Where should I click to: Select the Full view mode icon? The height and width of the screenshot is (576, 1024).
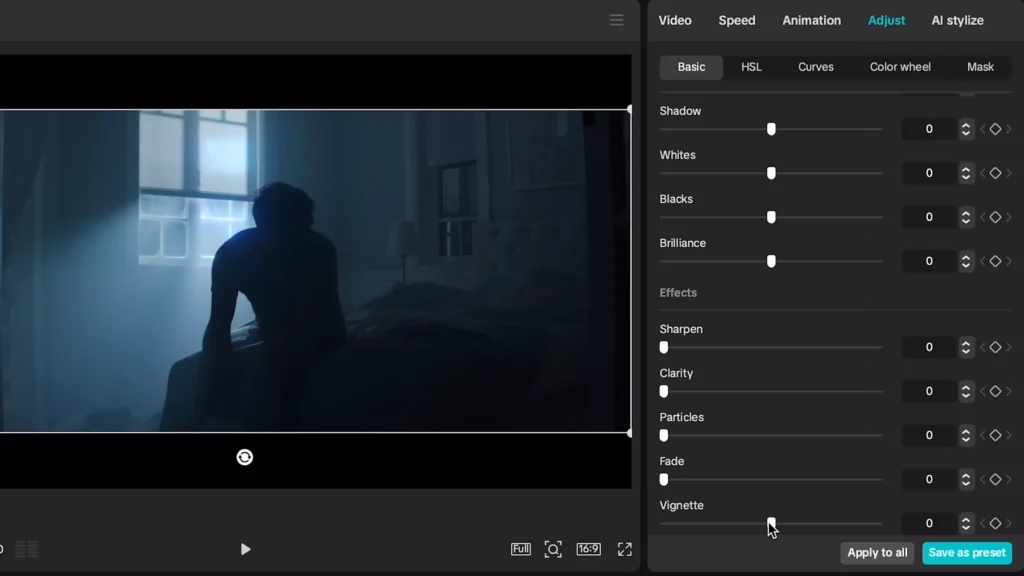point(520,548)
